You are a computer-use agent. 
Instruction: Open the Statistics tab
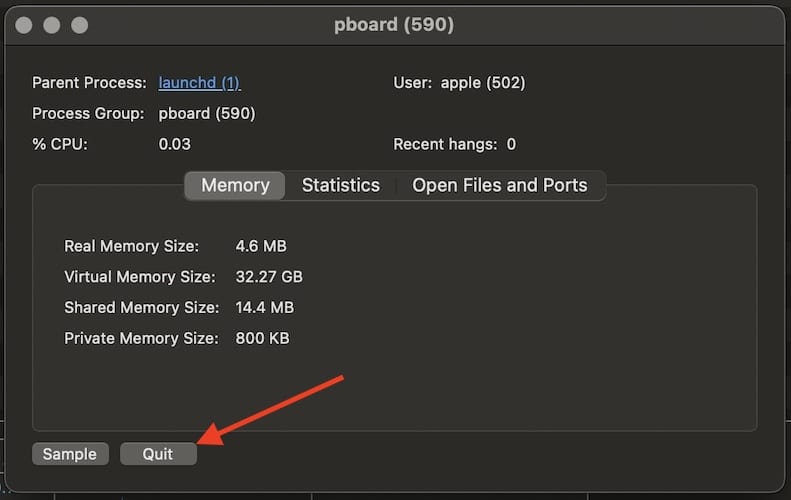pos(340,185)
